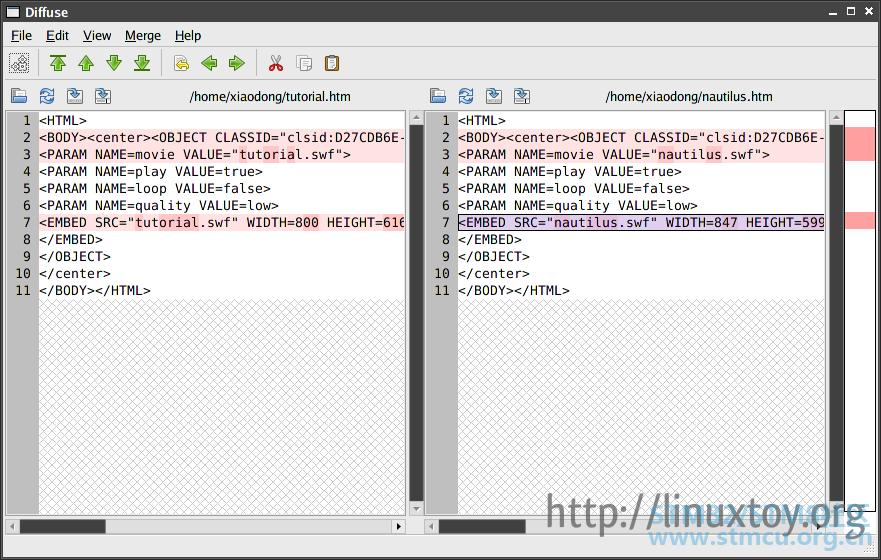881x560 pixels.
Task: Click the PARAM NAME=movie VALUE="nautilus.swf" line
Action: [641, 154]
